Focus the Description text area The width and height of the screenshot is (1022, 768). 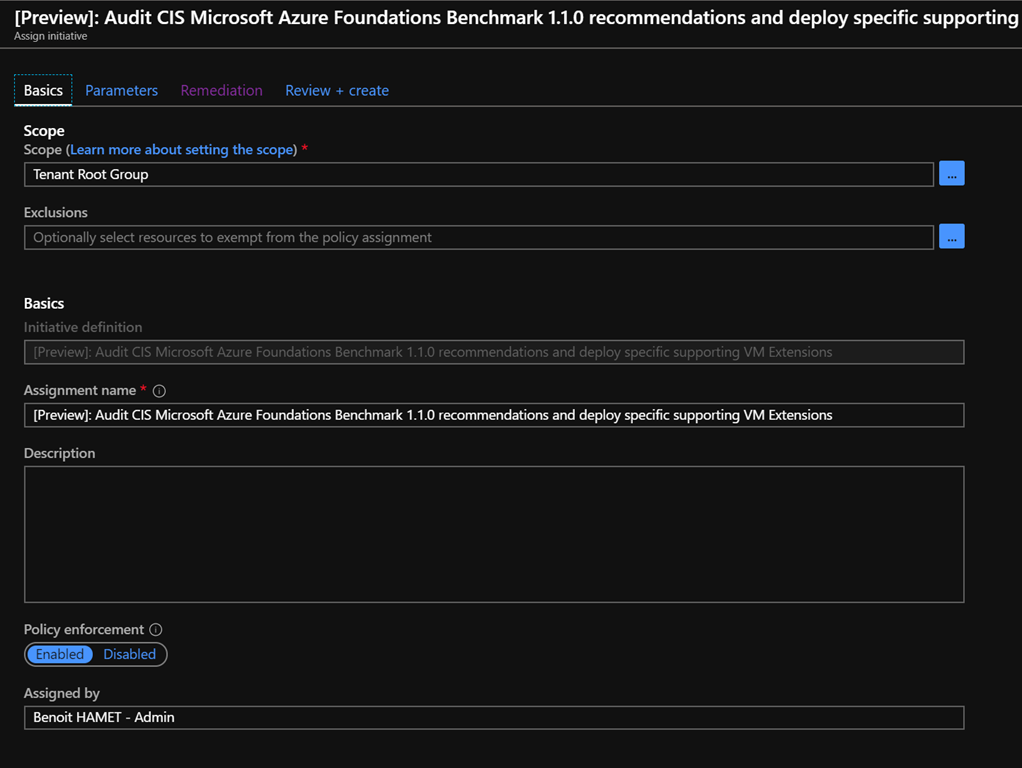pos(493,534)
